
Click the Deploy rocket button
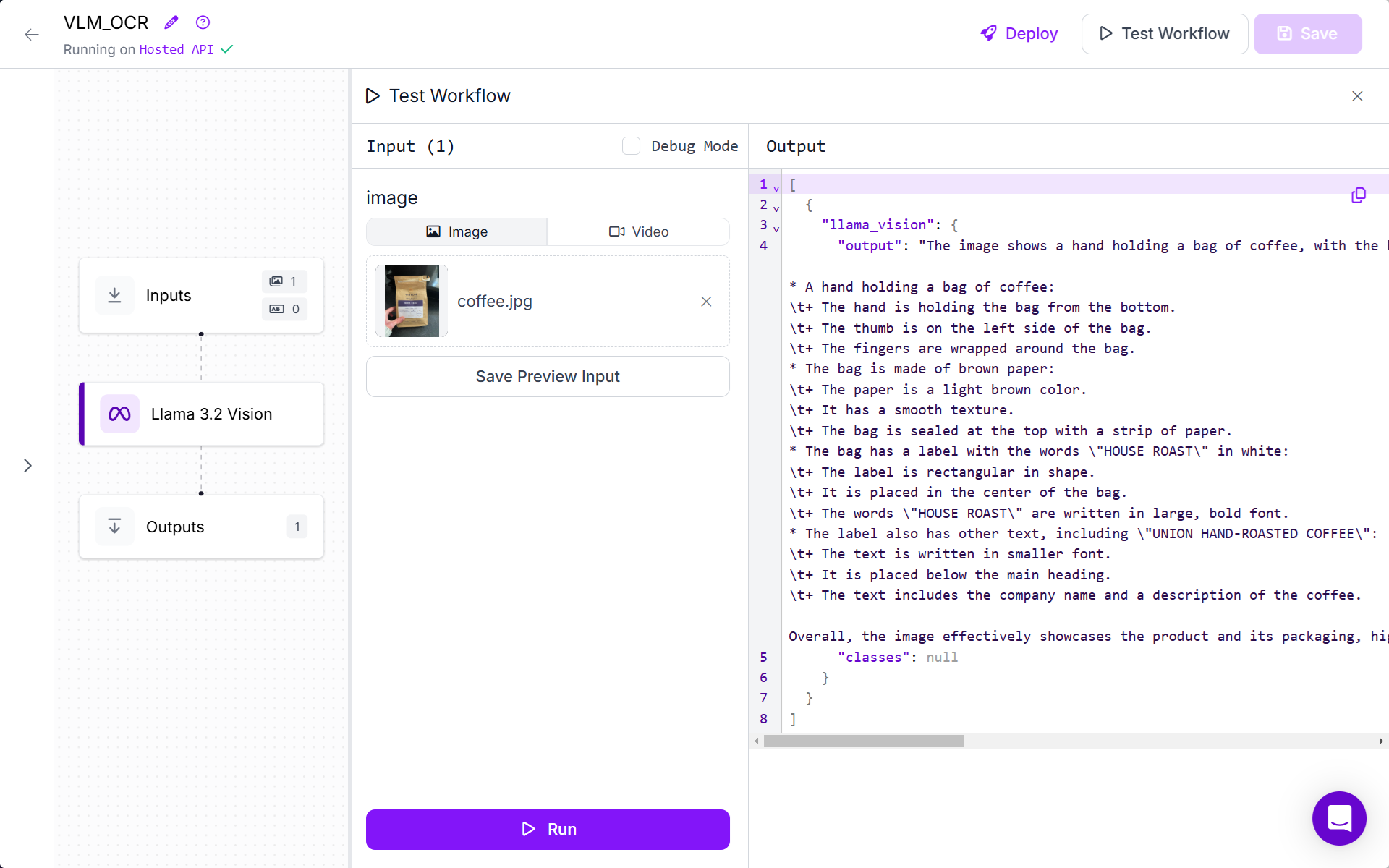point(1019,34)
